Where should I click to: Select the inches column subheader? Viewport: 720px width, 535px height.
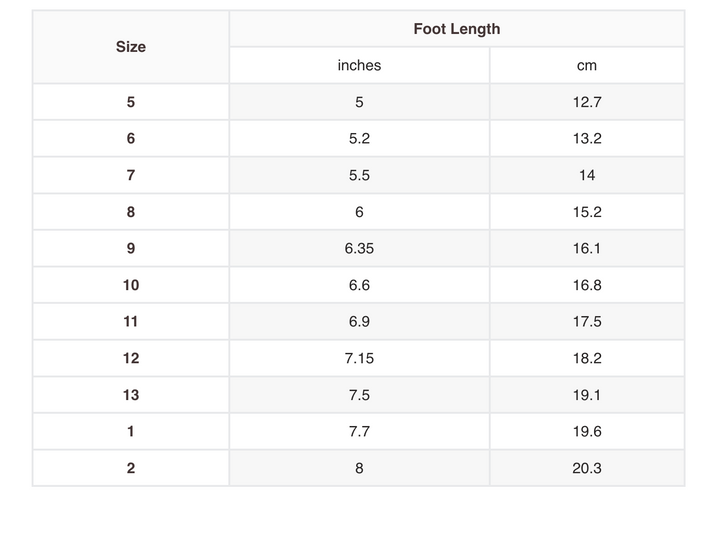tap(359, 66)
